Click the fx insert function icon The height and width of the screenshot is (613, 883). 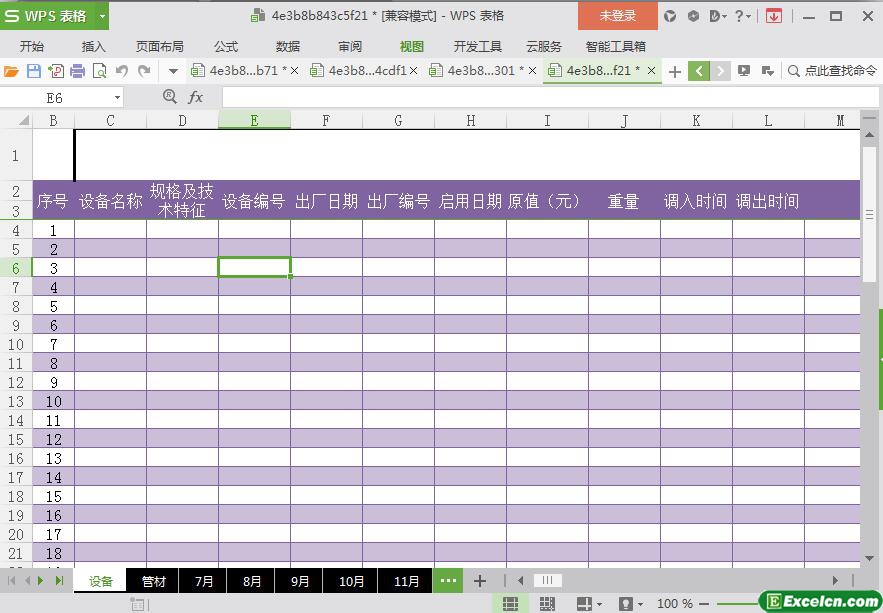coord(196,97)
